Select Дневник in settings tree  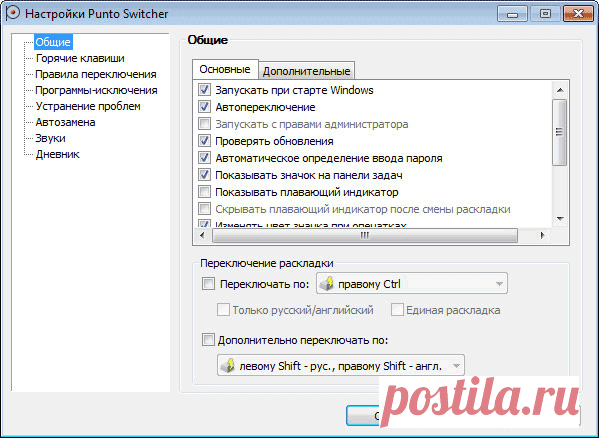click(x=58, y=155)
